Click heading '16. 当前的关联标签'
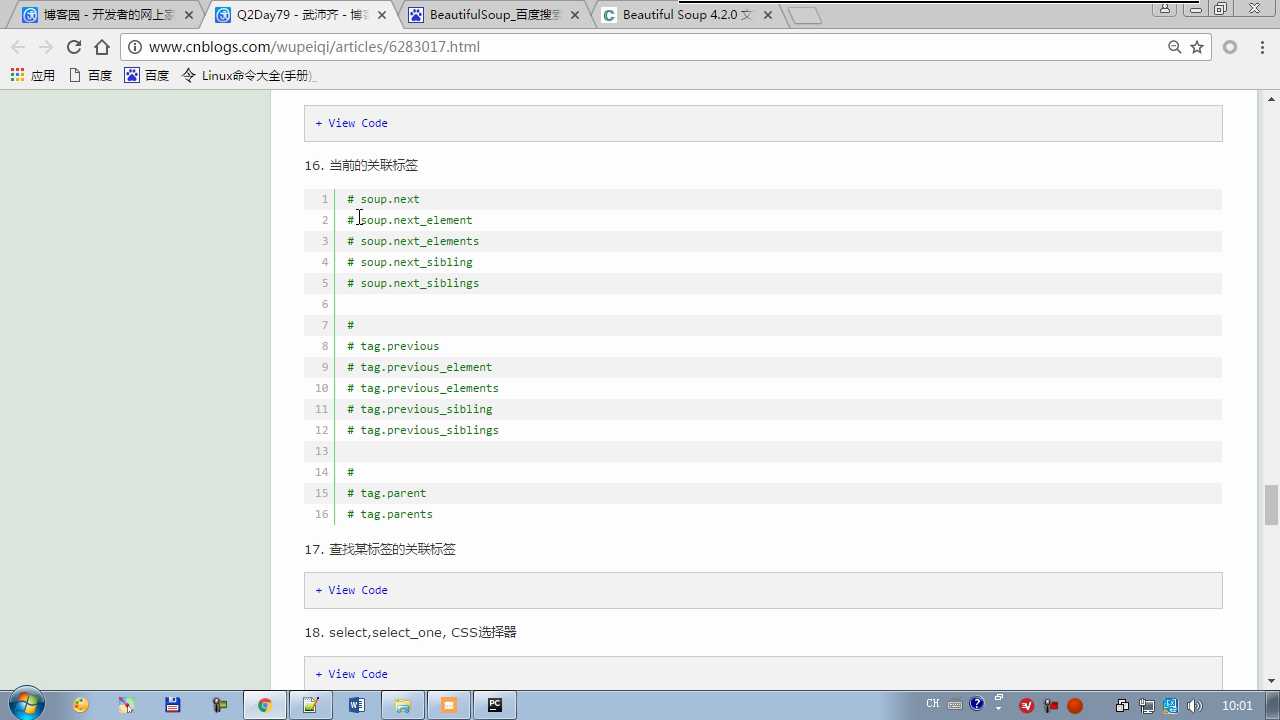The width and height of the screenshot is (1280, 720). pyautogui.click(x=361, y=165)
